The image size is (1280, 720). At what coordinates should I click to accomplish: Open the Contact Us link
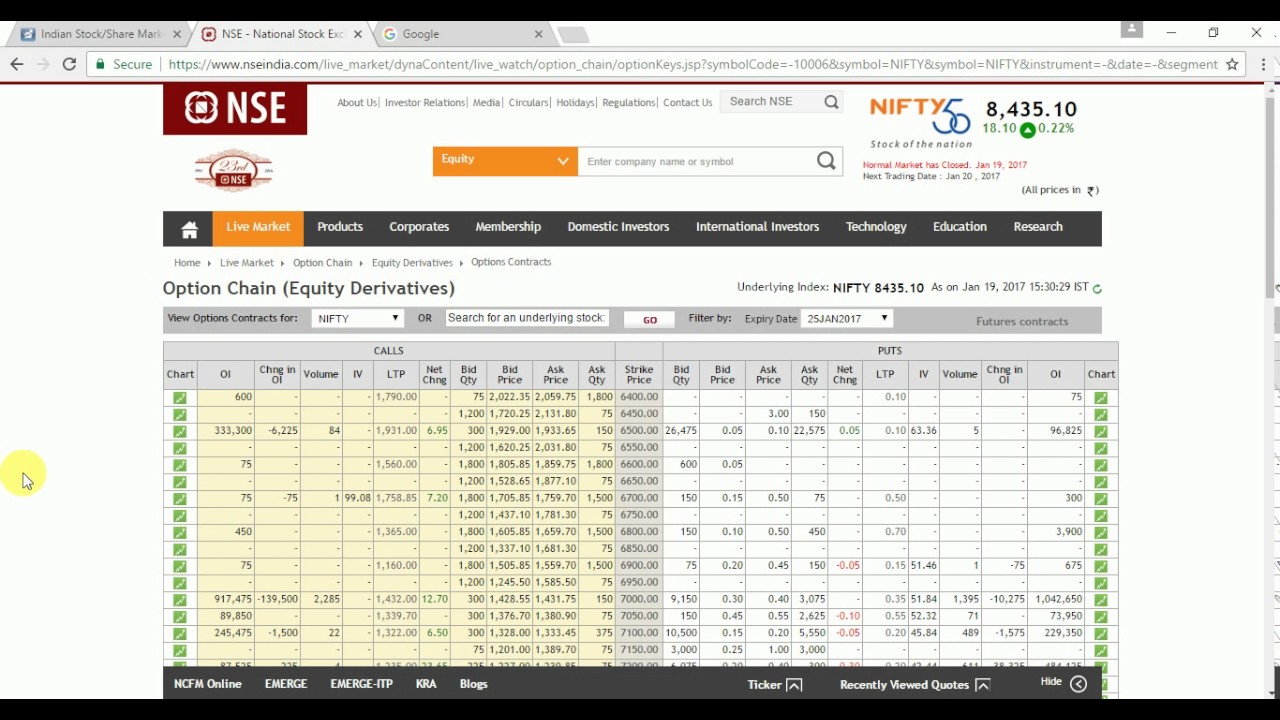688,102
